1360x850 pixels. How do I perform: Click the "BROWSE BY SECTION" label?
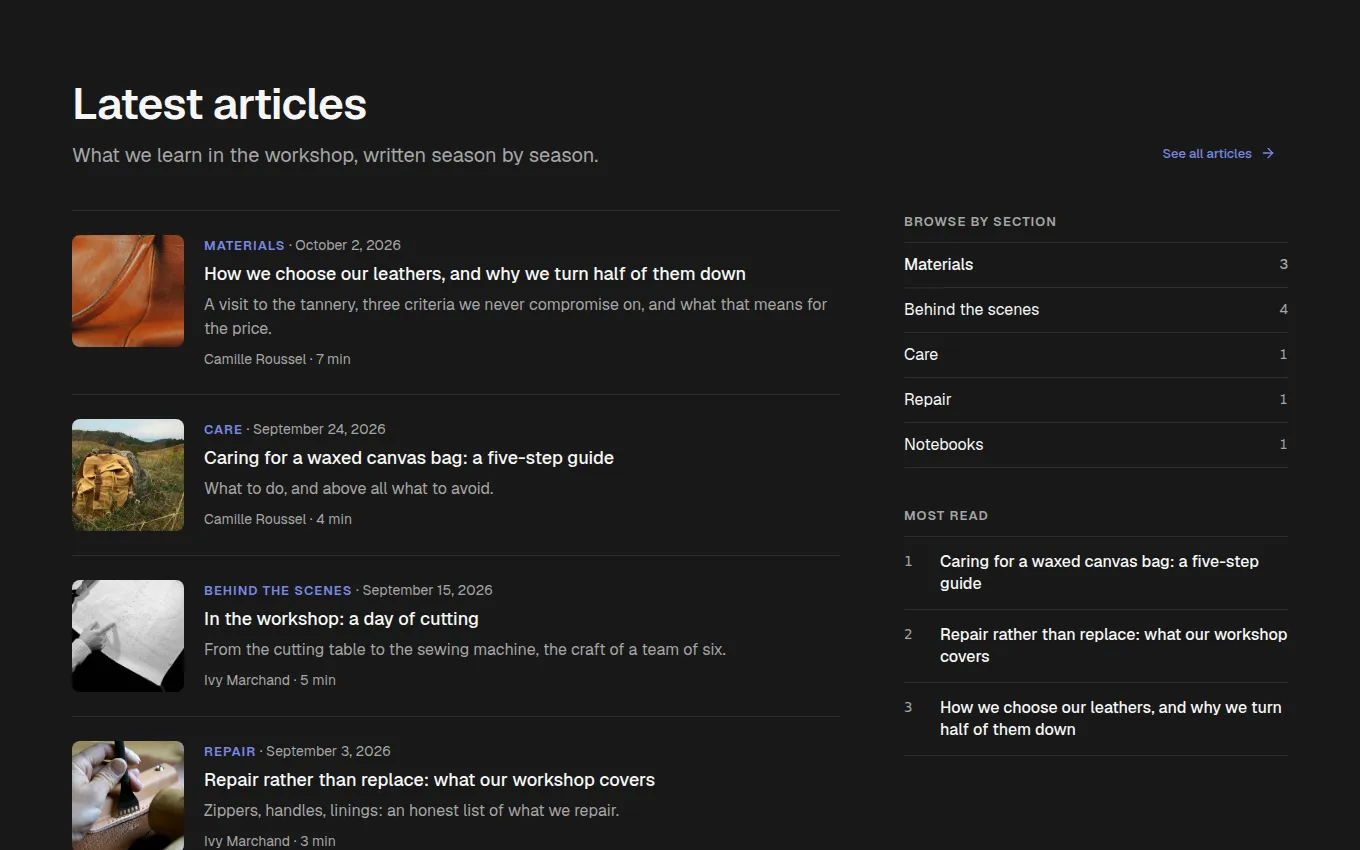point(980,222)
